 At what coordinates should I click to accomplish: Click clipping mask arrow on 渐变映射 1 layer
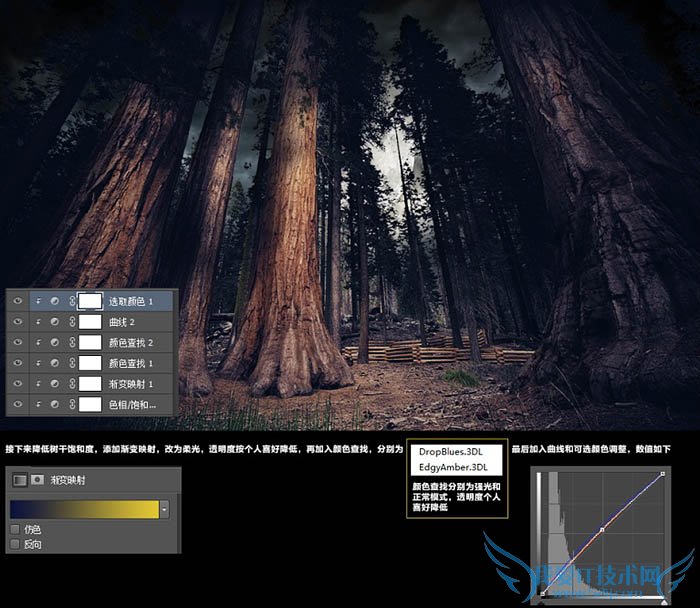point(38,383)
